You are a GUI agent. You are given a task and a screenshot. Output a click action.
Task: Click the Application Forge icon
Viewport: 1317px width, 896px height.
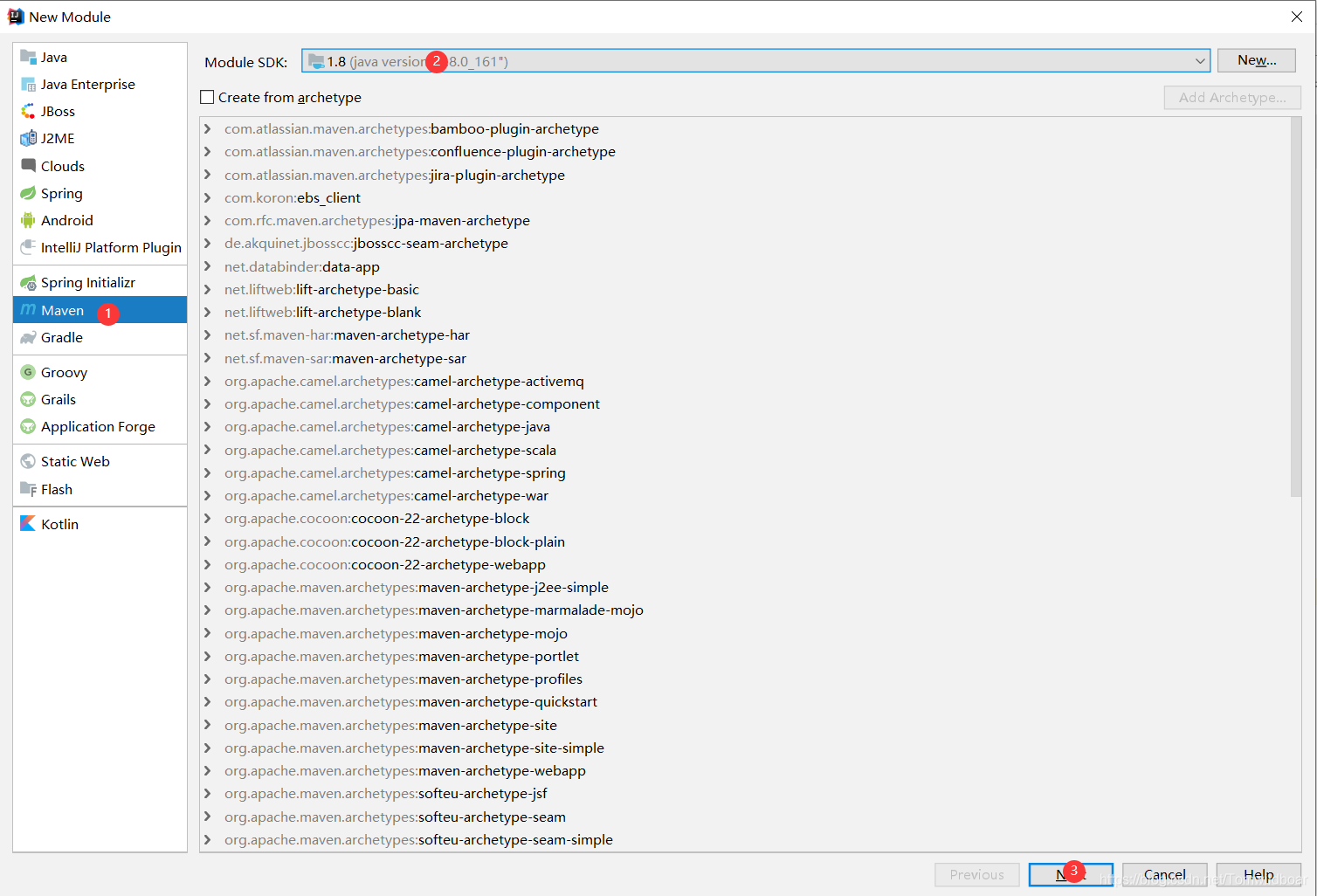click(28, 426)
